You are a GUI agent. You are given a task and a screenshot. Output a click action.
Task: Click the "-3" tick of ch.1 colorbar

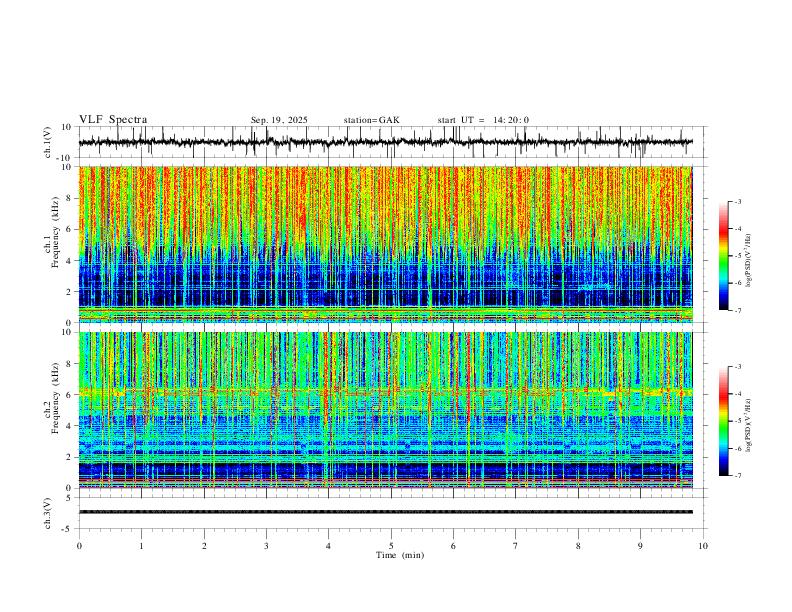(x=737, y=201)
